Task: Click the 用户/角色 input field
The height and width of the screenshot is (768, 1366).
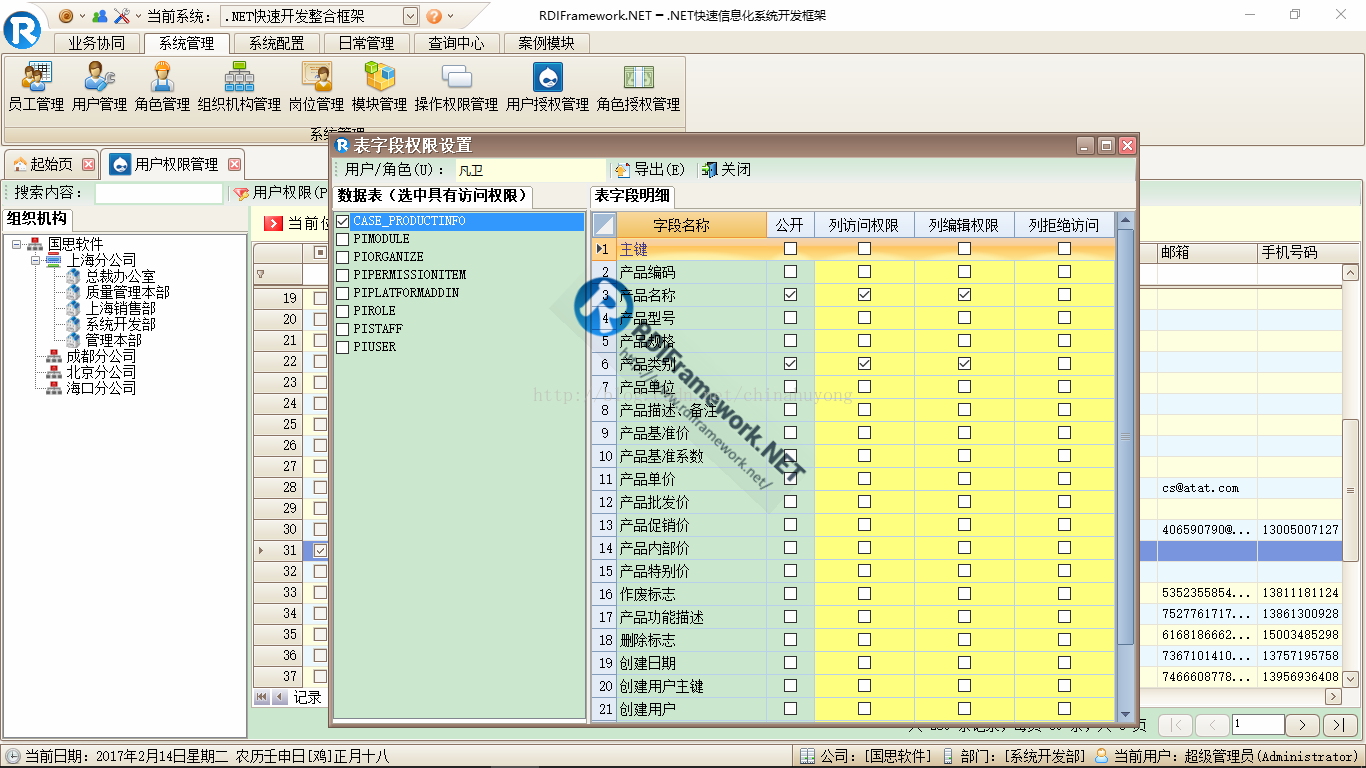Action: (531, 170)
